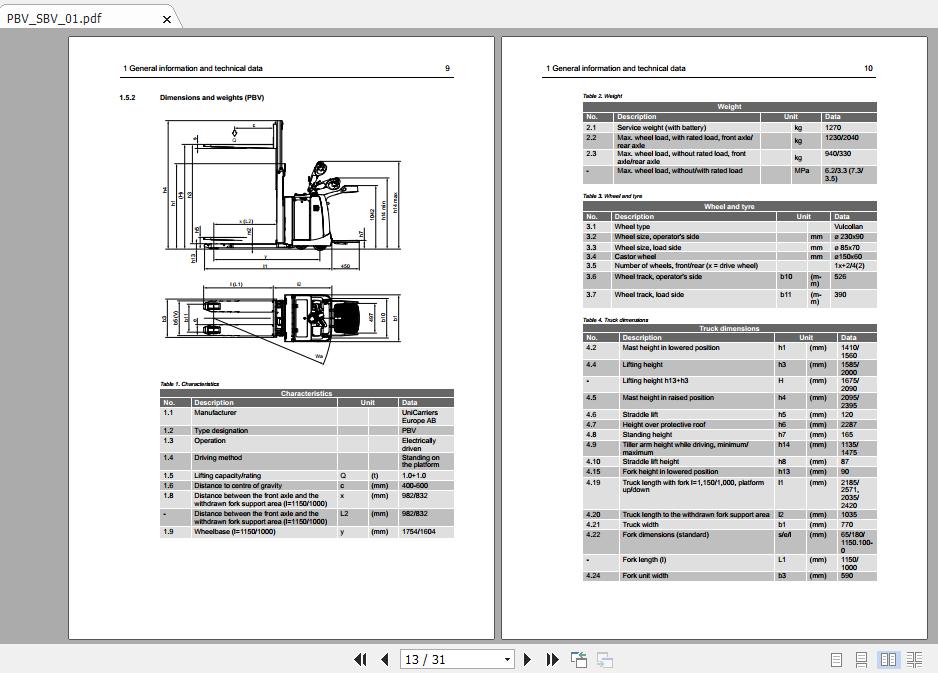Select continuous scrolling page layout
This screenshot has height=673, width=938.
click(862, 660)
